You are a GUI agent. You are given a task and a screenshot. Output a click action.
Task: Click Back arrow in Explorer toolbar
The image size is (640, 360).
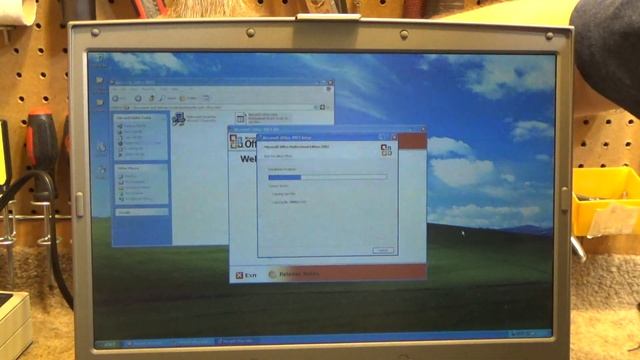[x=115, y=98]
